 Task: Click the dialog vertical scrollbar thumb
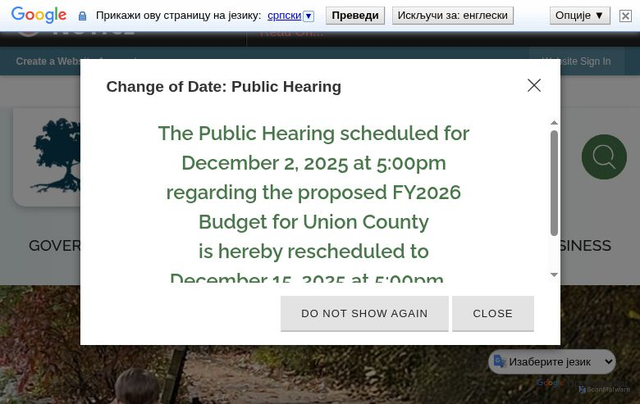coord(554,183)
